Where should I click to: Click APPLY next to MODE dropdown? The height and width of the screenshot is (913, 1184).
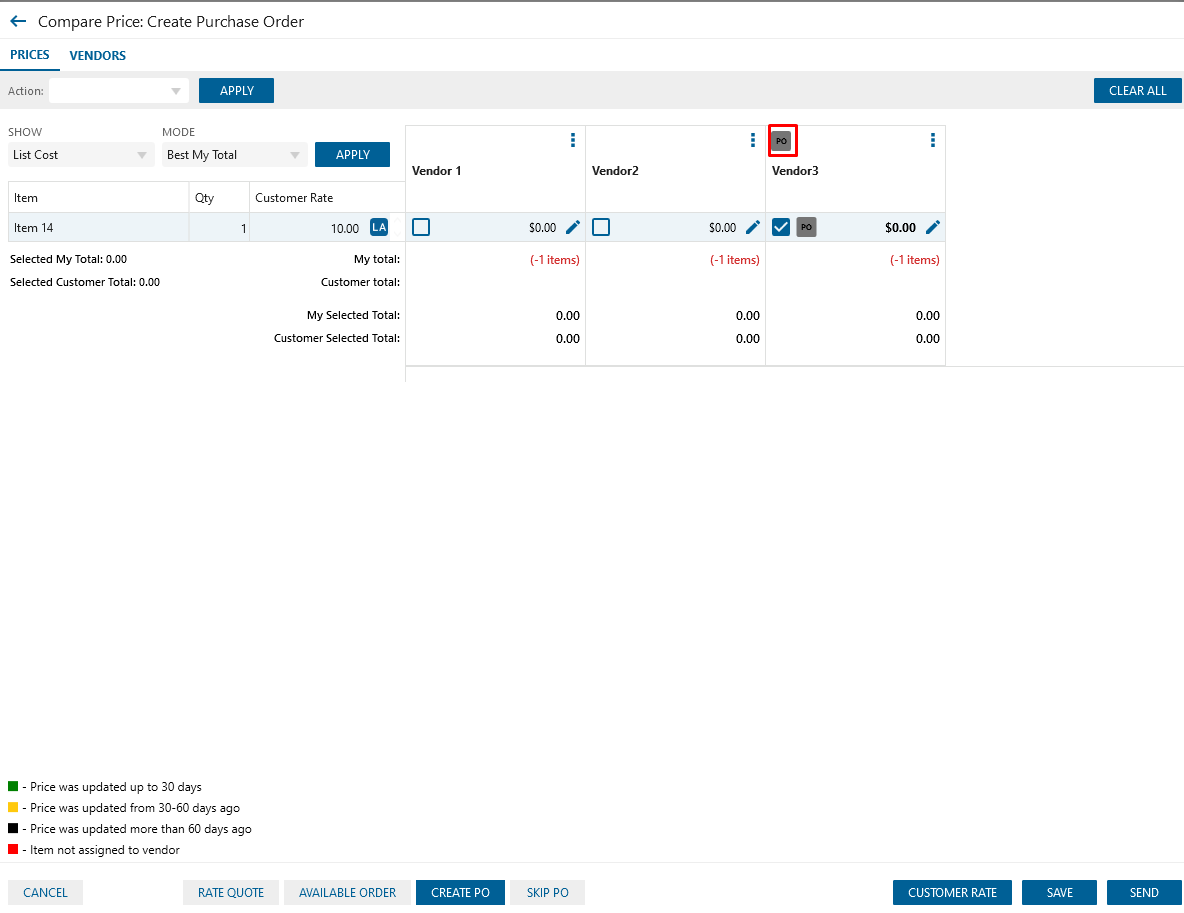pos(353,155)
